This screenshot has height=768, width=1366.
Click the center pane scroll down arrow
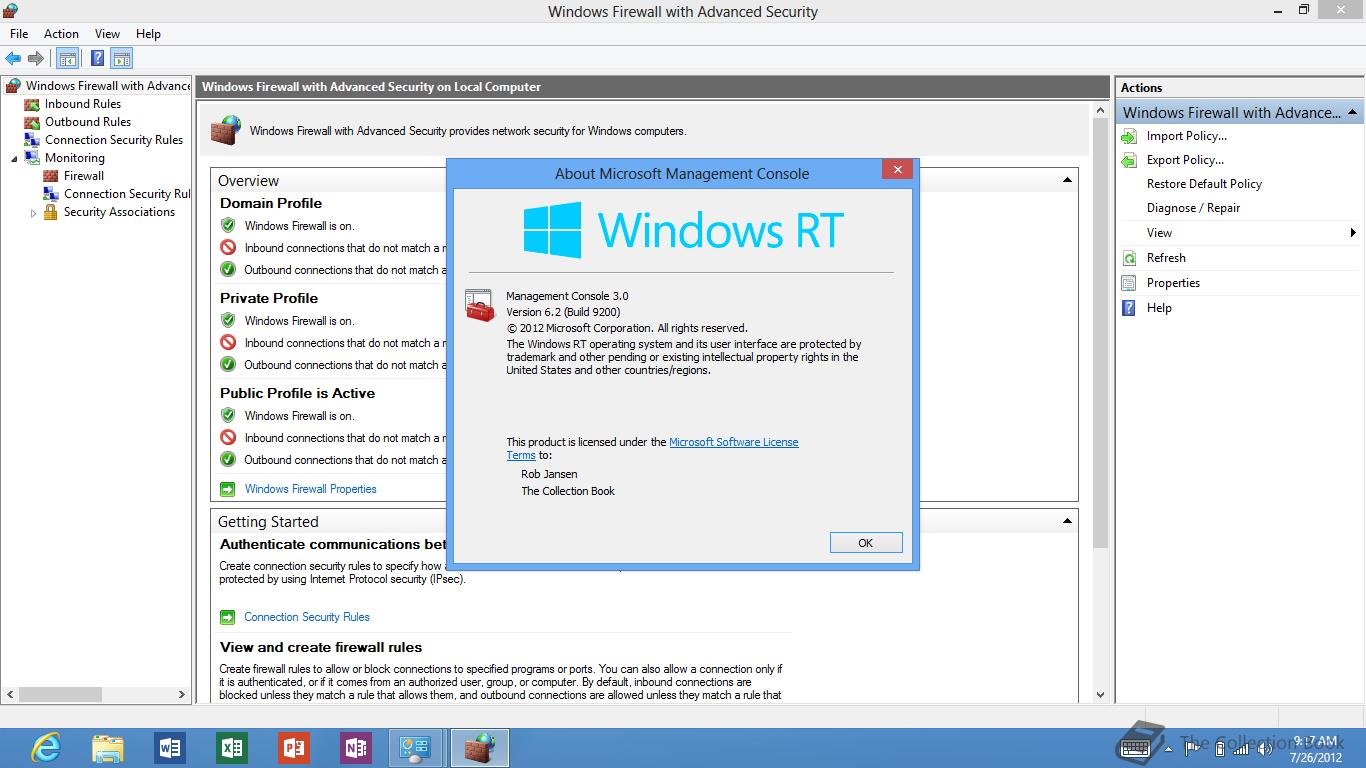coord(1101,695)
